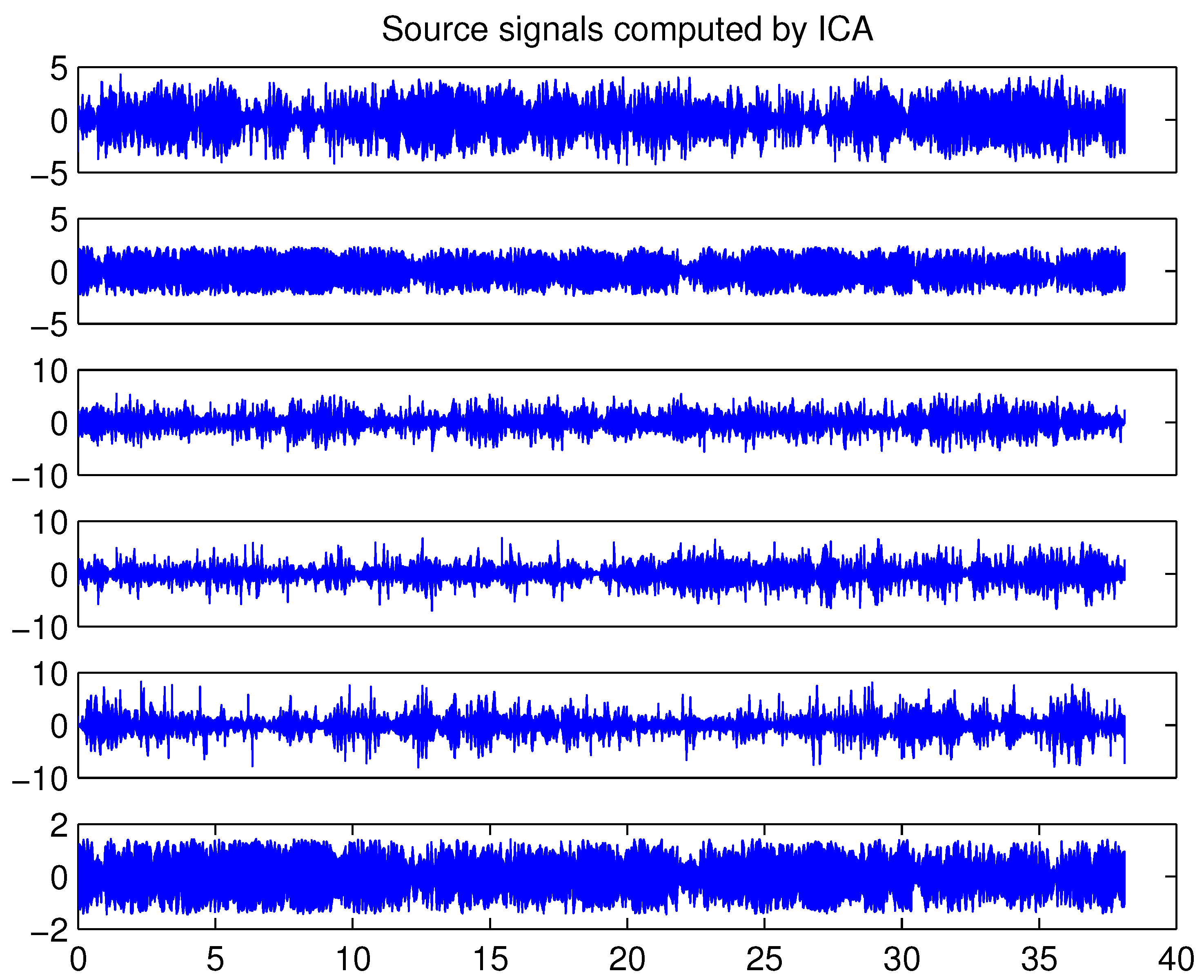The height and width of the screenshot is (980, 1204).
Task: Click x-axis tick label 0
Action: pos(78,959)
